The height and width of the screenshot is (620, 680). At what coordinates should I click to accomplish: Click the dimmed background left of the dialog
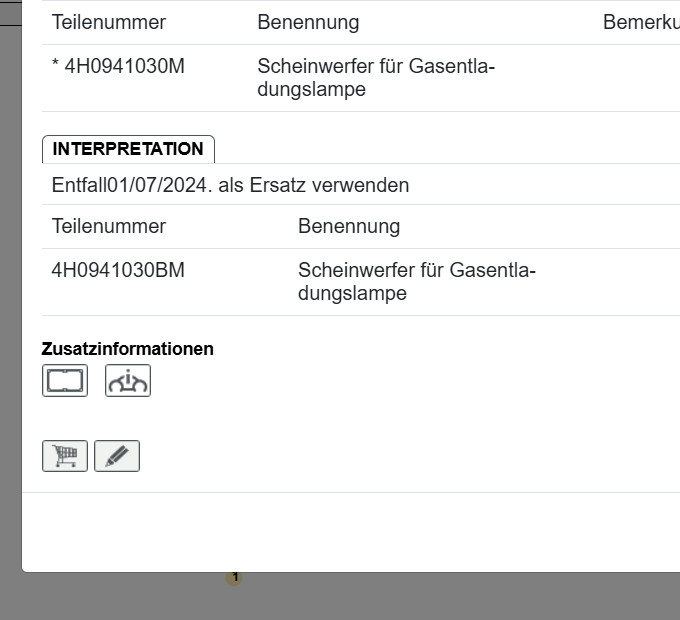(x=10, y=300)
